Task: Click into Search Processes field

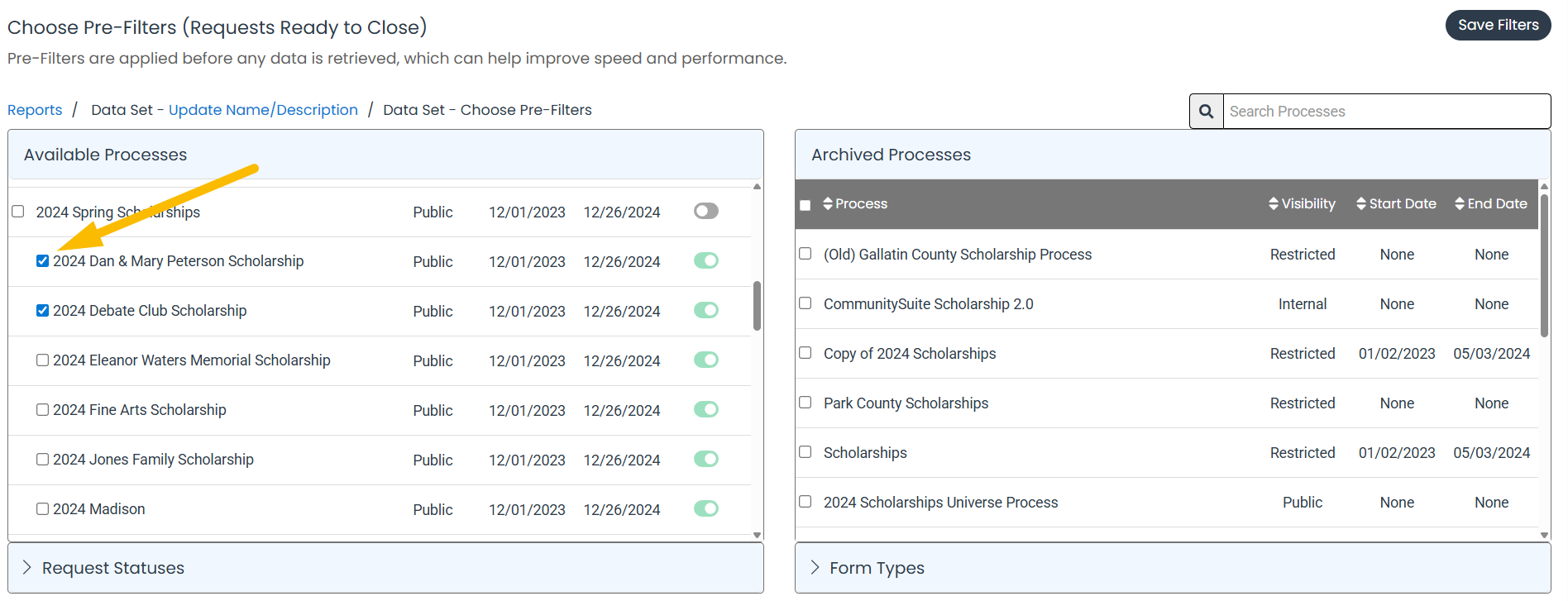Action: (x=1387, y=112)
